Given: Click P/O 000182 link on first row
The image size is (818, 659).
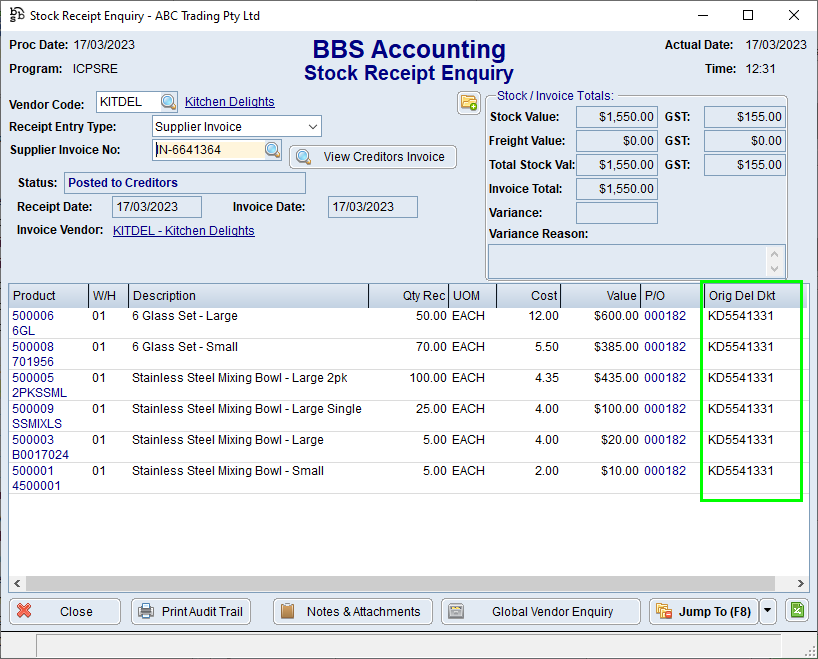Looking at the screenshot, I should tap(665, 316).
